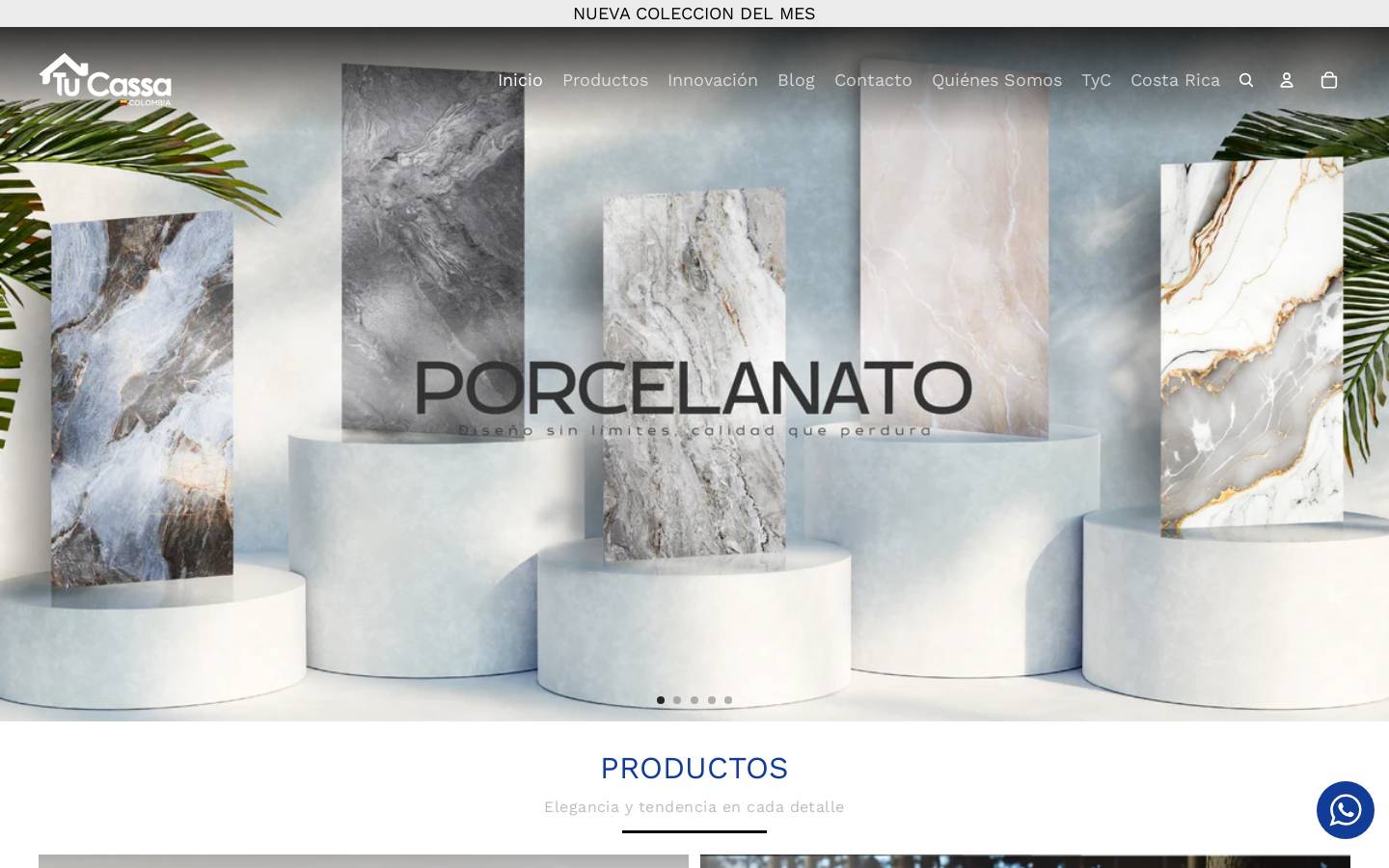Image resolution: width=1389 pixels, height=868 pixels.
Task: Open the Contacto menu item
Action: pyautogui.click(x=873, y=80)
